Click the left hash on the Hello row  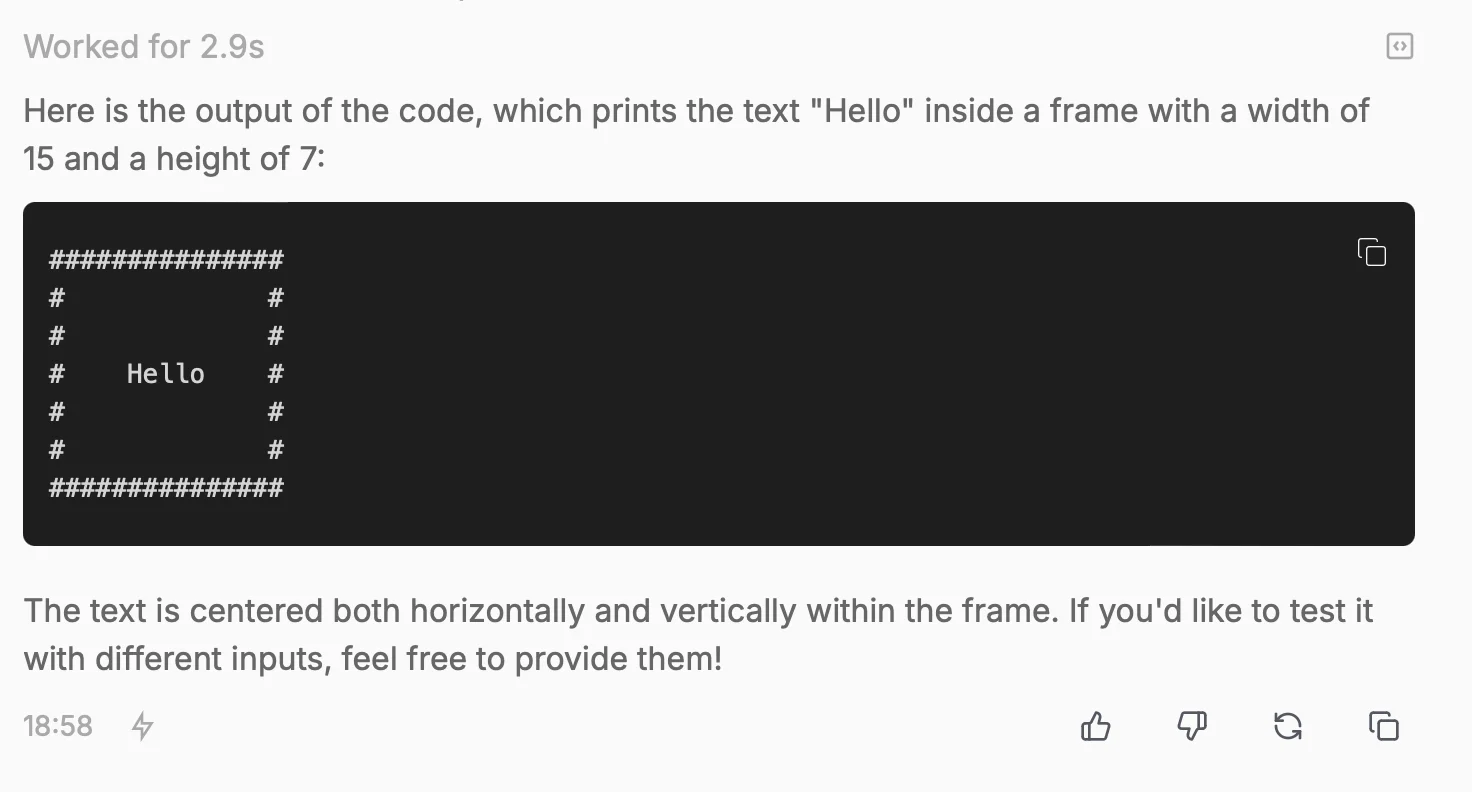57,374
